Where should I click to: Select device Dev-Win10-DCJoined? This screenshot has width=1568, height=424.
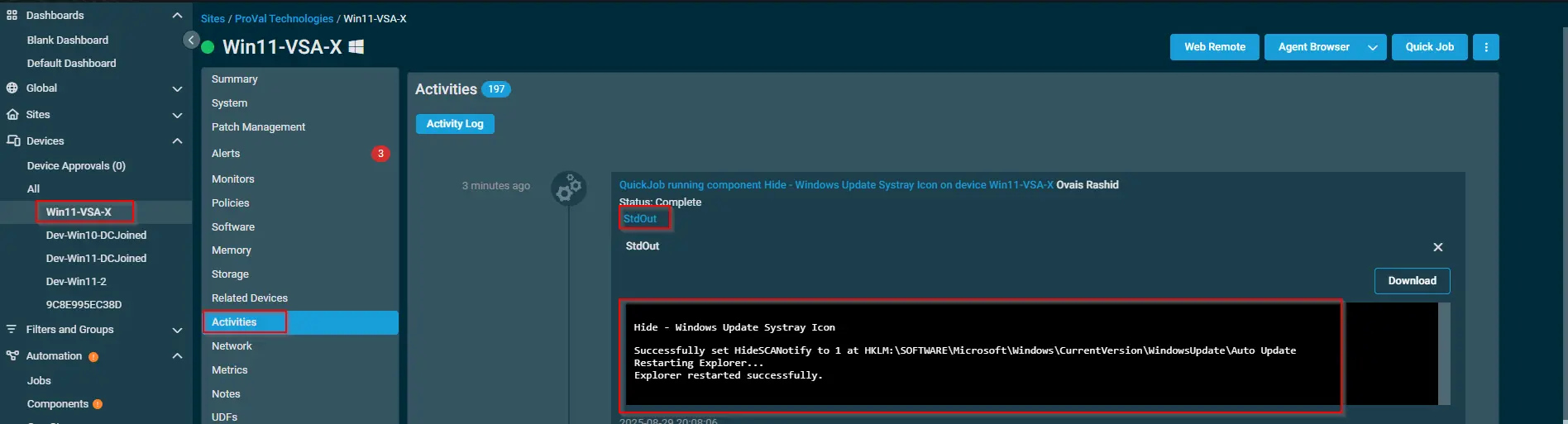tap(96, 236)
